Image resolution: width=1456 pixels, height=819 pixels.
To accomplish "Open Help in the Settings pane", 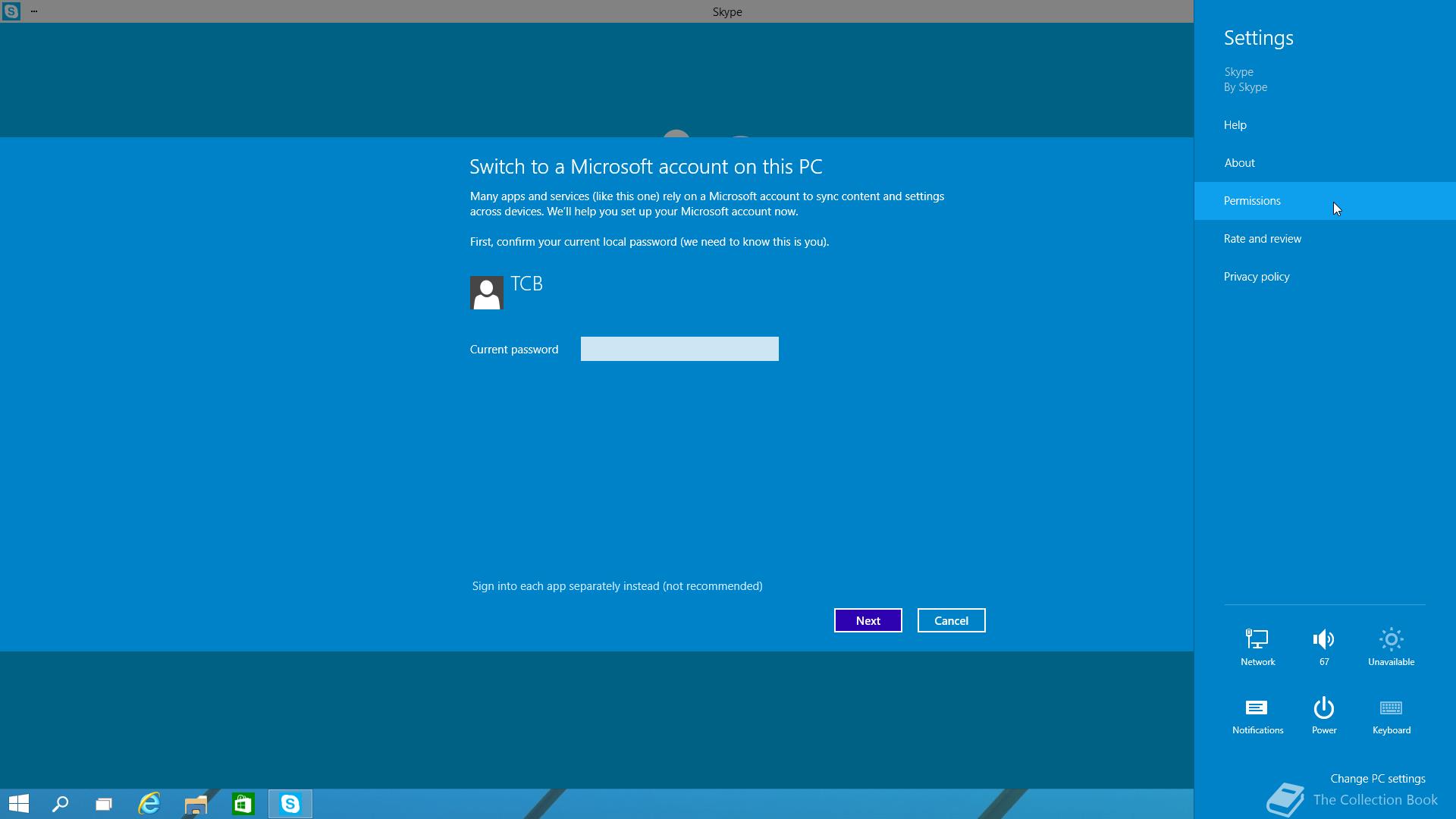I will tap(1325, 125).
